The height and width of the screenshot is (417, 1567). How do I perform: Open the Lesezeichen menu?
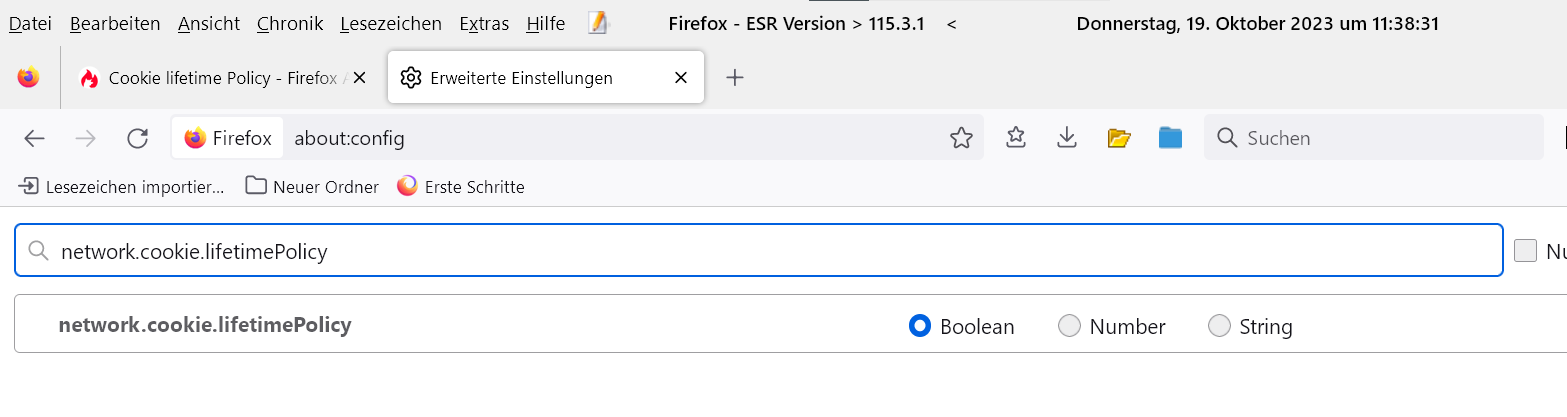390,23
